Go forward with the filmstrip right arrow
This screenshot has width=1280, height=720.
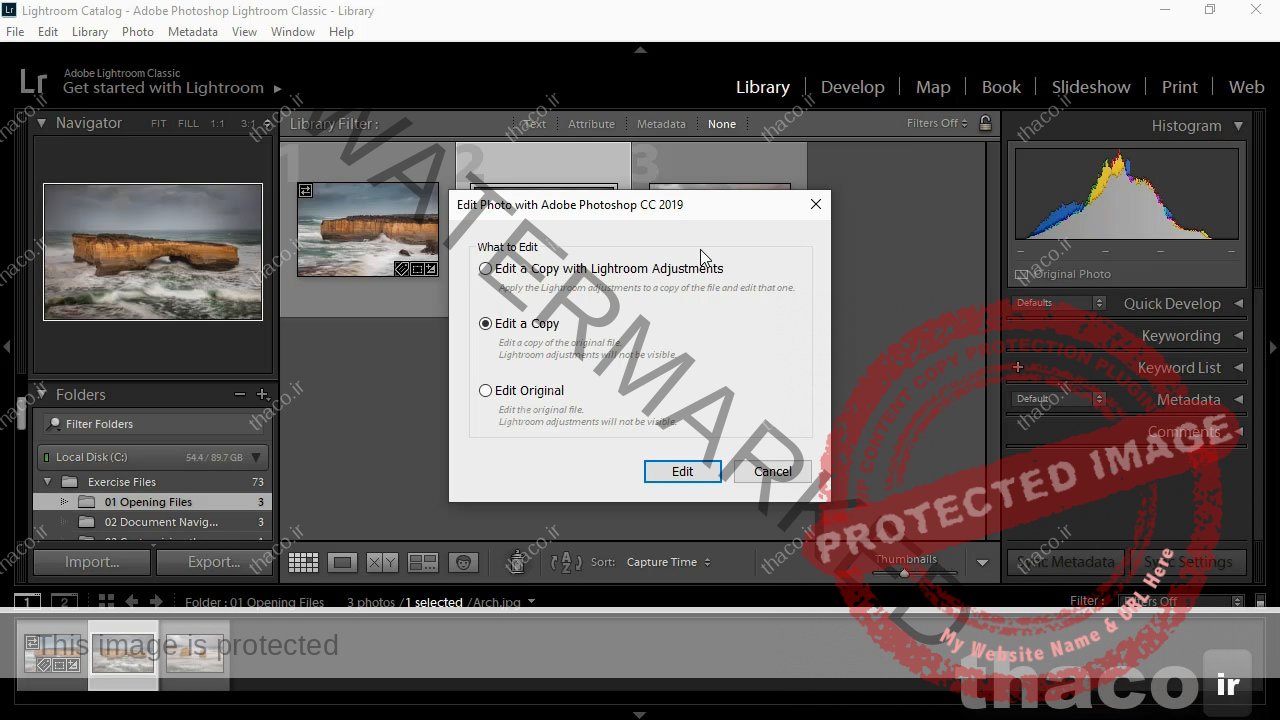pyautogui.click(x=156, y=601)
